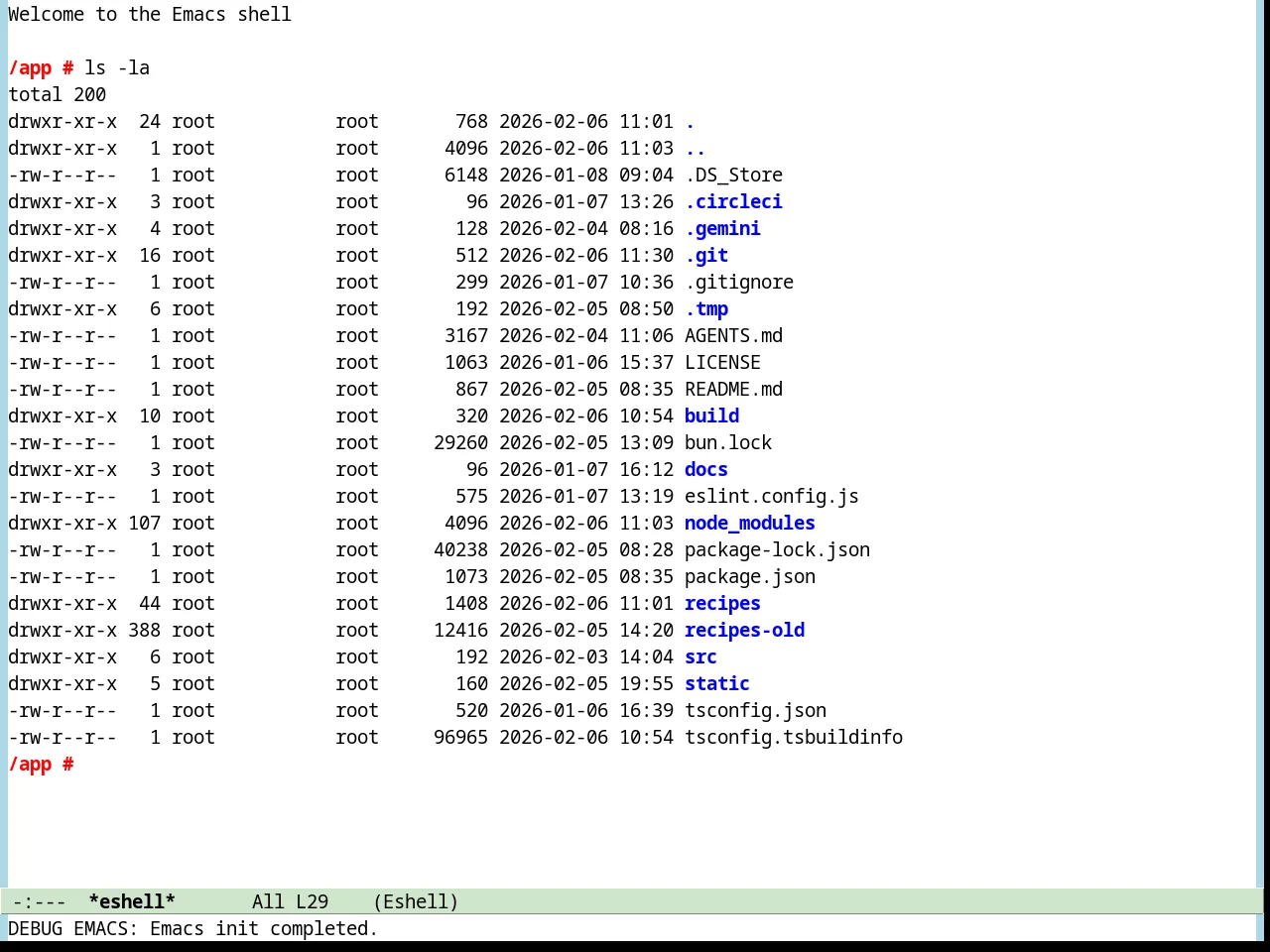Click the README.md file name
Viewport: 1270px width, 952px height.
[x=733, y=389]
